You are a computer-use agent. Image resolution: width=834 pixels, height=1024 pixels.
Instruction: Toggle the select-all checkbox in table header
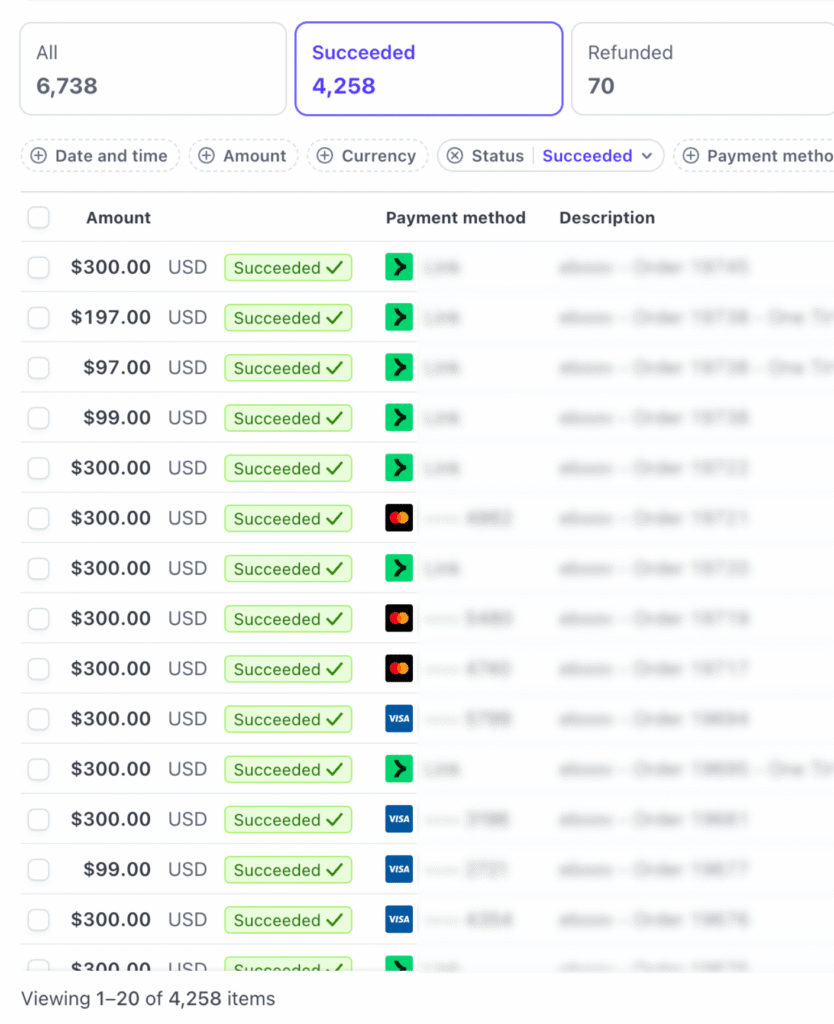pos(38,218)
